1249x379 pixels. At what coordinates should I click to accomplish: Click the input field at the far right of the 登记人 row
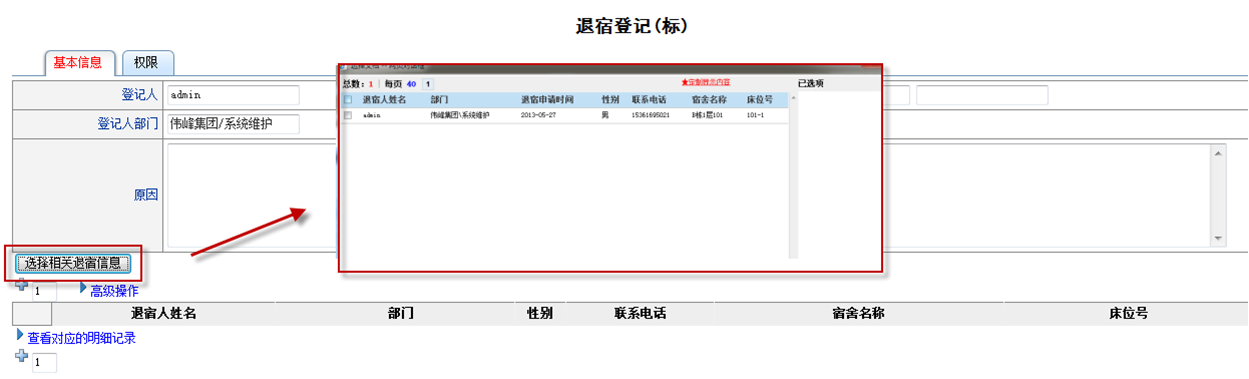(982, 95)
